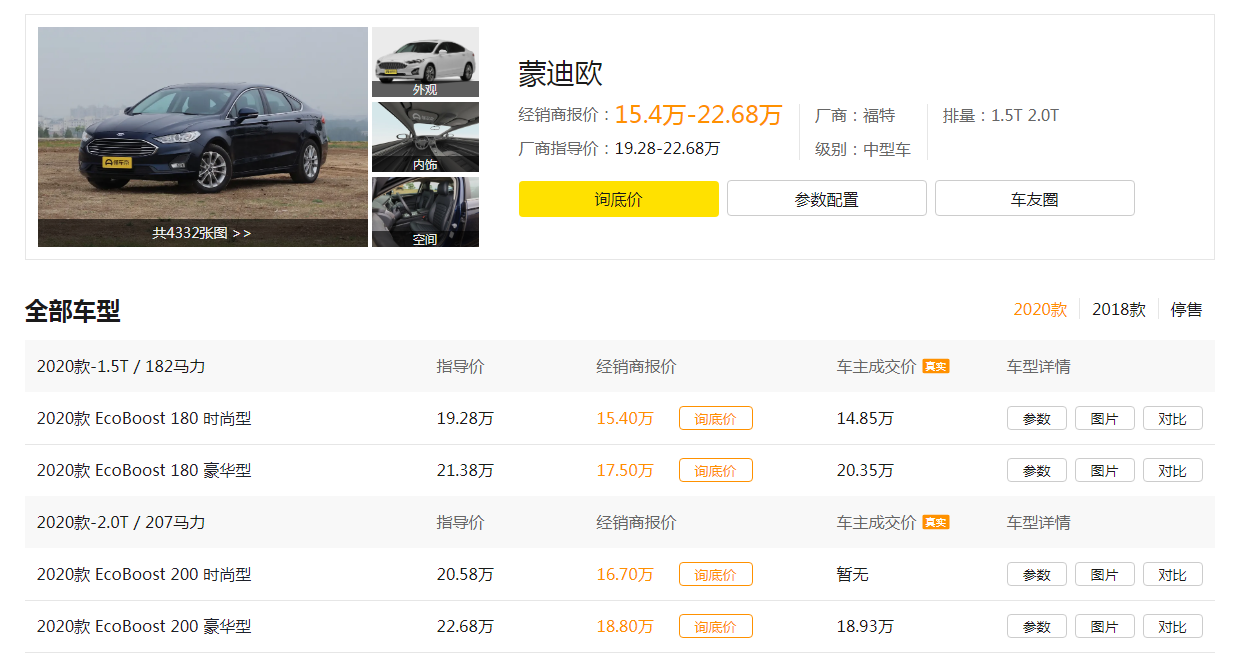The height and width of the screenshot is (668, 1236).
Task: Click the 排量：1.5T 2.0T text
Action: [x=1001, y=115]
